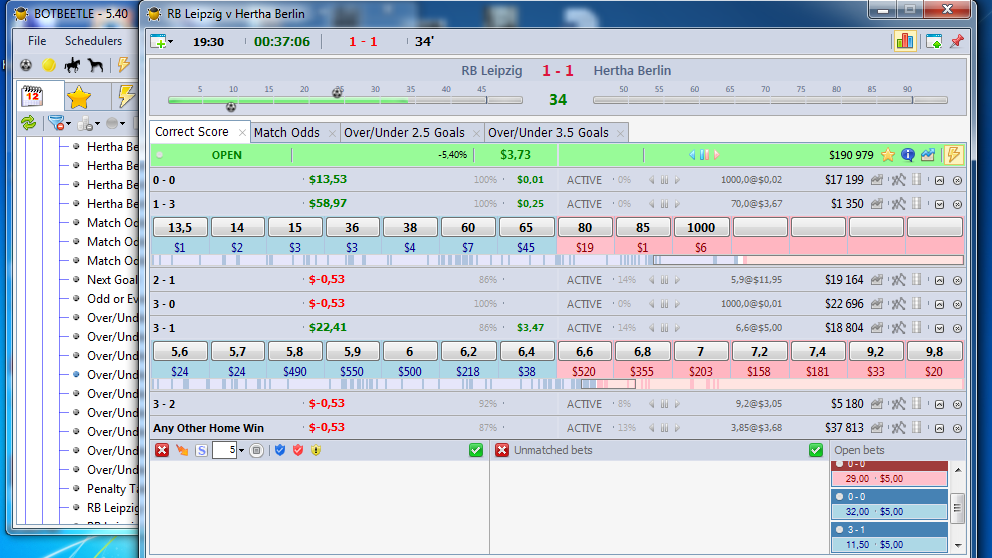Cancel all bets with red X in bet toolbar

pyautogui.click(x=162, y=450)
